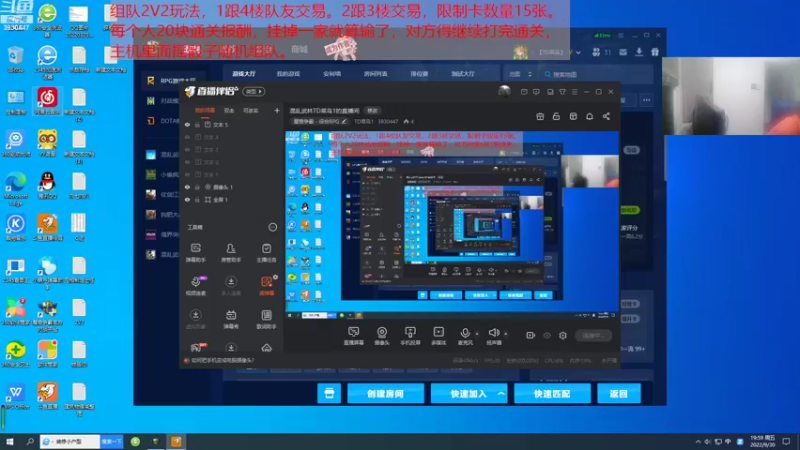Open the gift box icon in stream header
This screenshot has height=450, width=800.
point(540,116)
